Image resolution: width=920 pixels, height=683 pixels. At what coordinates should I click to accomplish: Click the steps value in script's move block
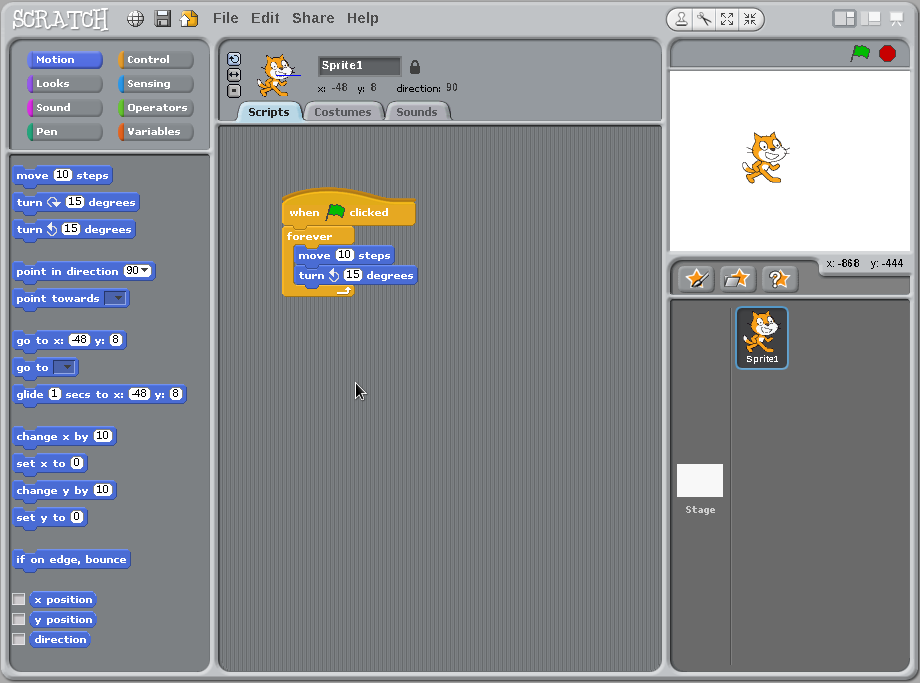click(344, 255)
